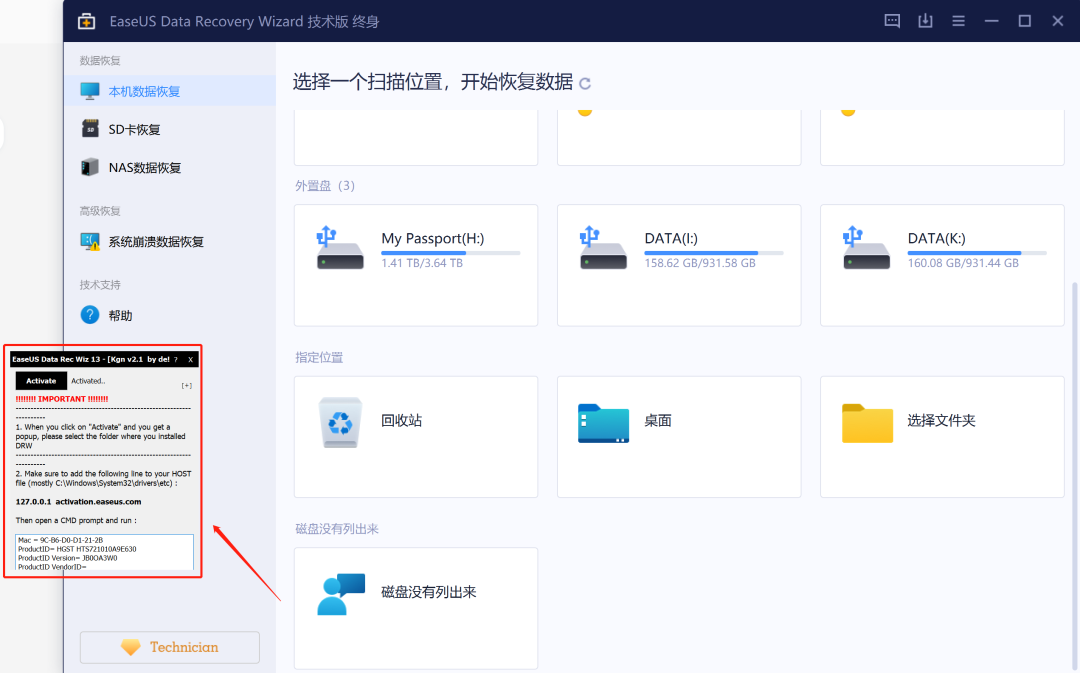Click the 磁盘没有列出来 section header

click(337, 529)
